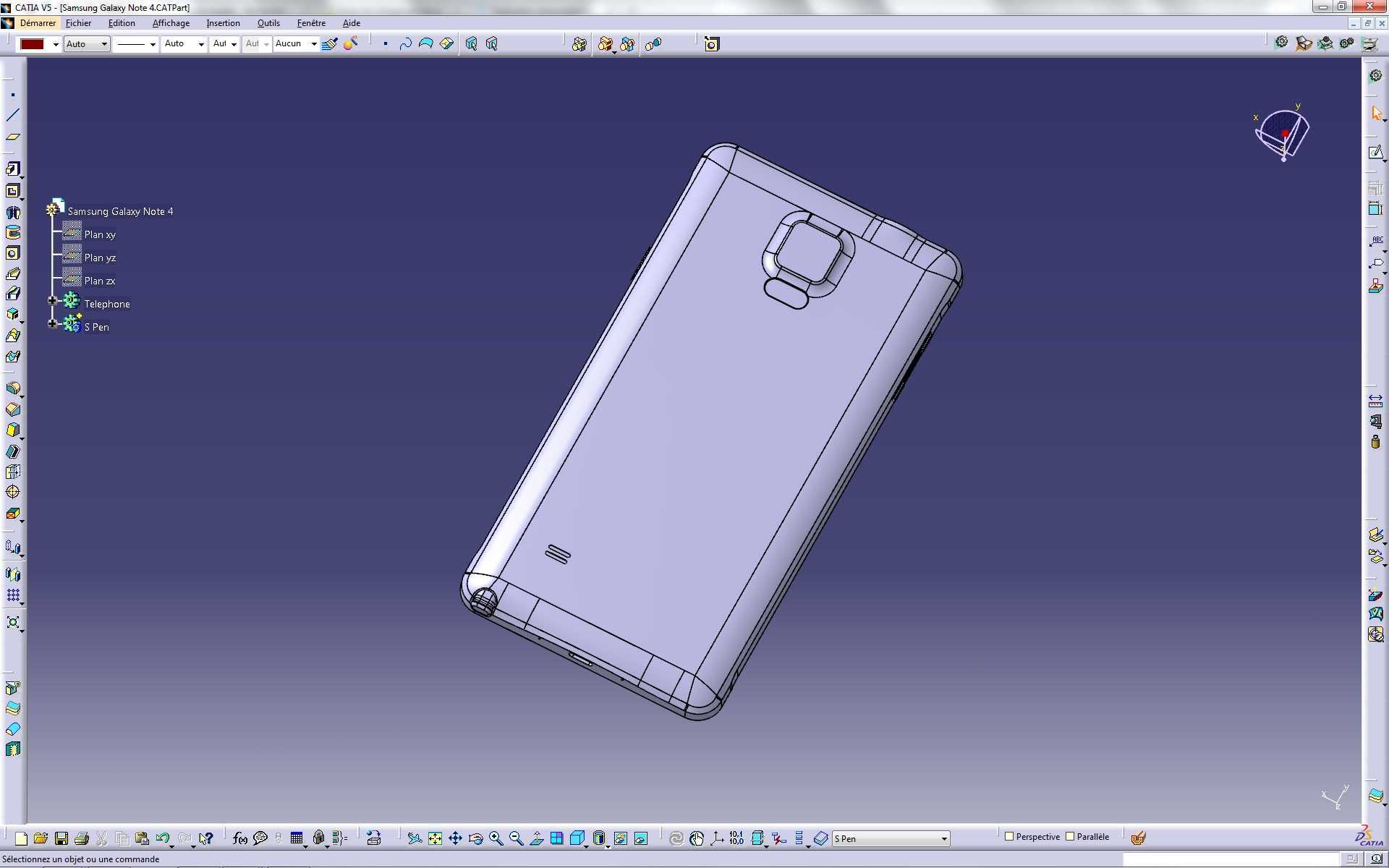Enable the Parallèle checkbox
Screen dimensions: 1389x868
[x=1070, y=836]
